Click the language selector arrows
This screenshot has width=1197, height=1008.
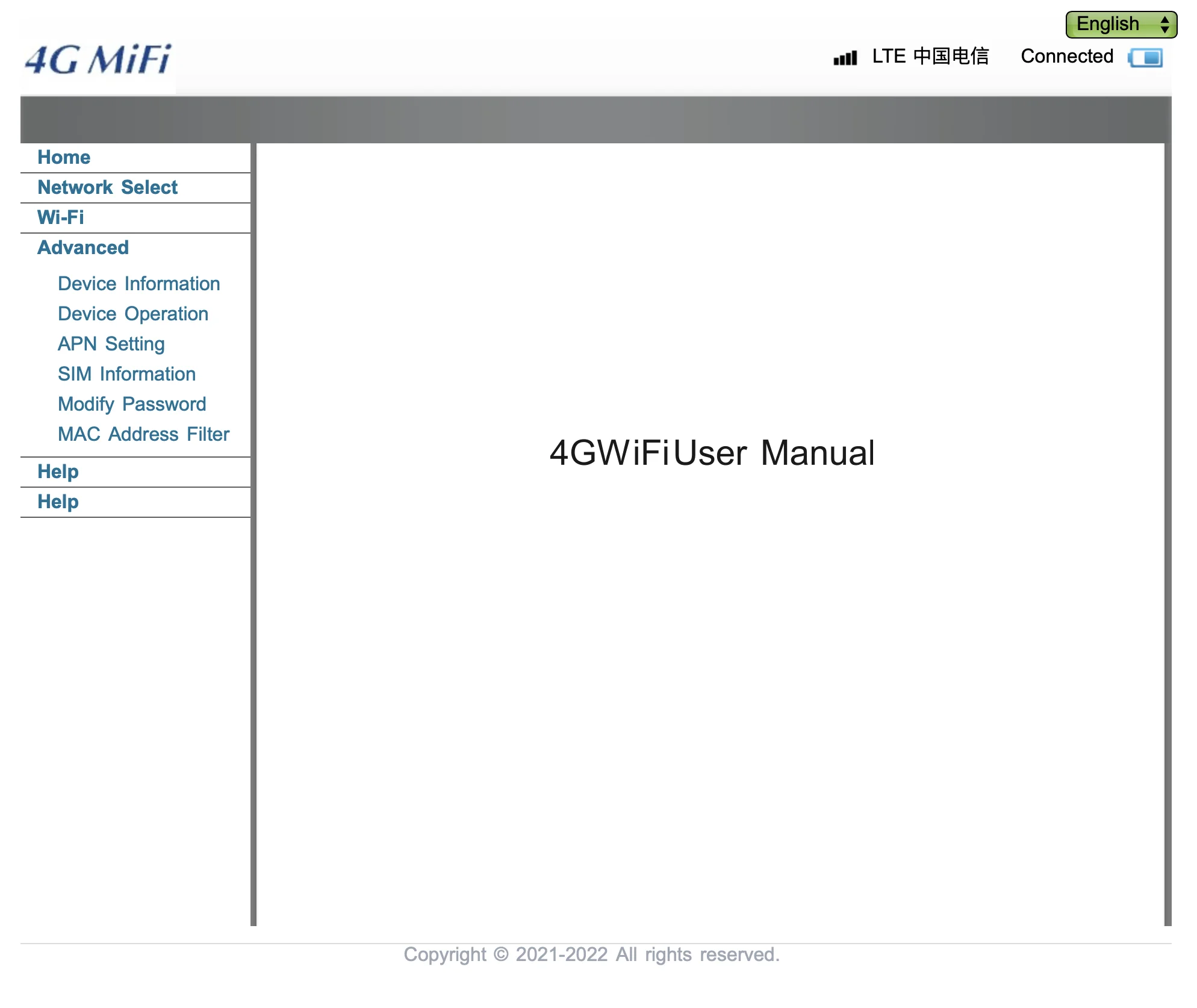[1164, 24]
